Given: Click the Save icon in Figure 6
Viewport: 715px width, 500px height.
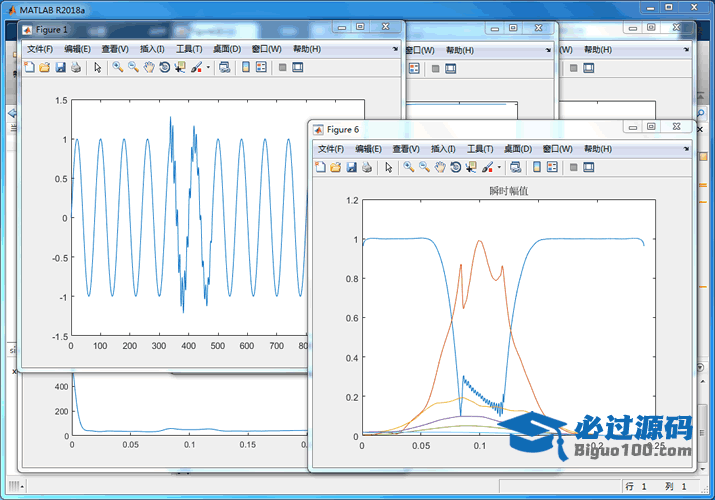Looking at the screenshot, I should click(x=351, y=167).
